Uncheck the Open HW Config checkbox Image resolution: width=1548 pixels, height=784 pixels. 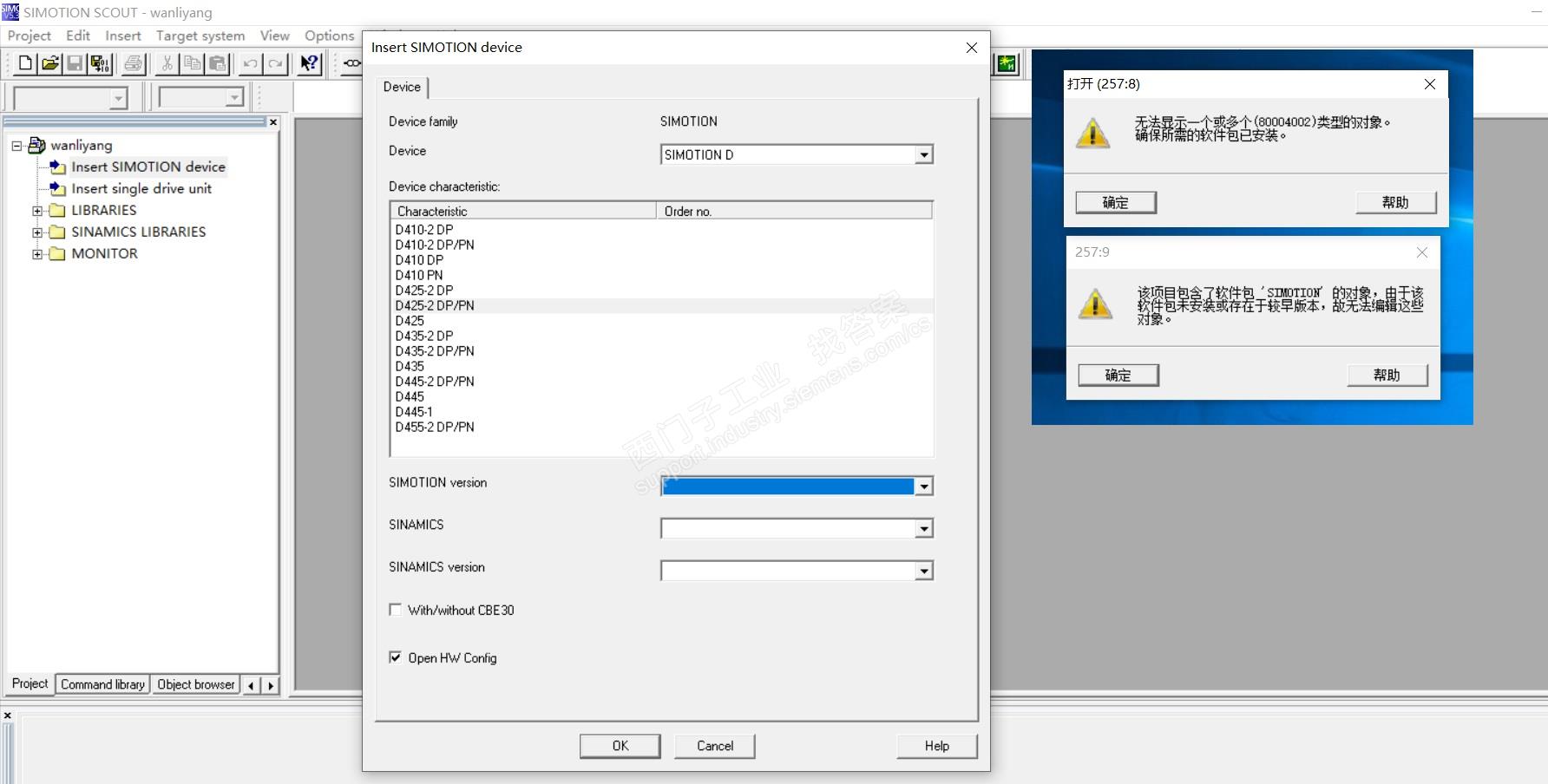pos(396,657)
